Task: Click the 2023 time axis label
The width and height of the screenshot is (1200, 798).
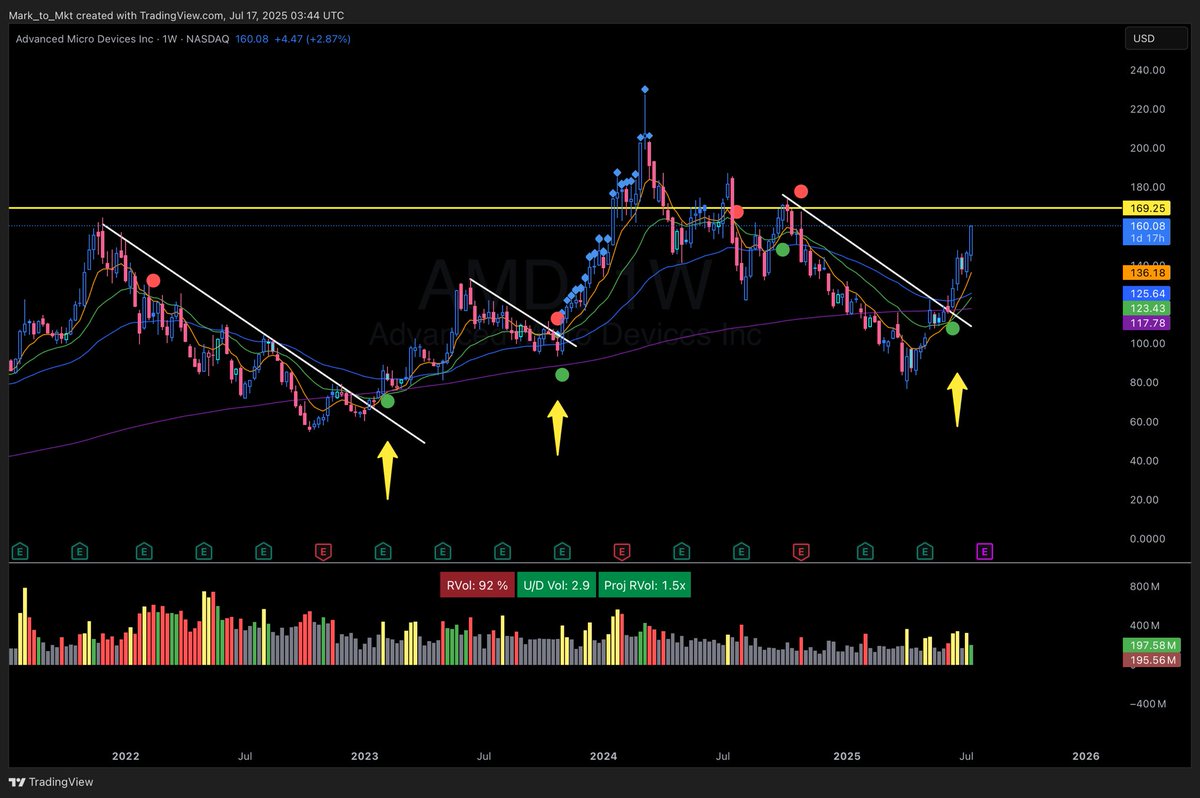Action: pyautogui.click(x=365, y=756)
